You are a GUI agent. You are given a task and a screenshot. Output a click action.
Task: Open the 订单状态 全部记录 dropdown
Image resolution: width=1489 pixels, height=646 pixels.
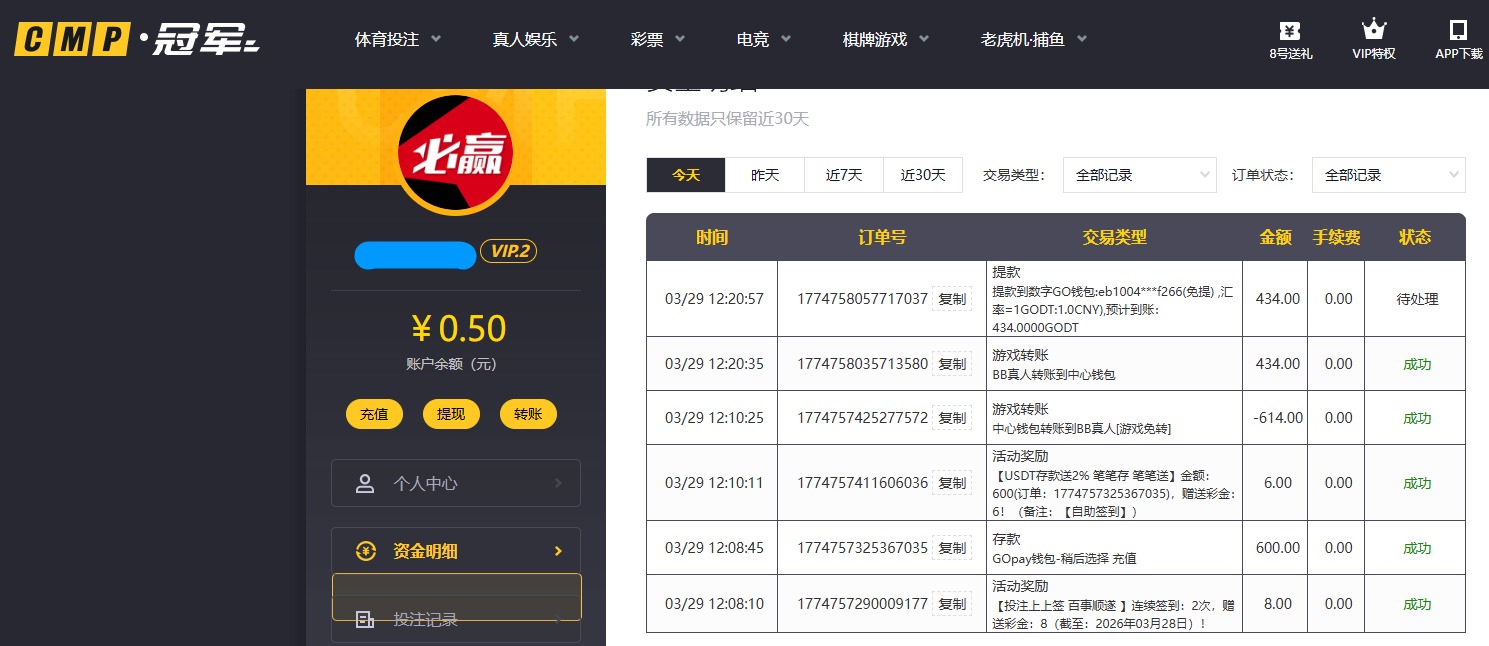(1388, 174)
